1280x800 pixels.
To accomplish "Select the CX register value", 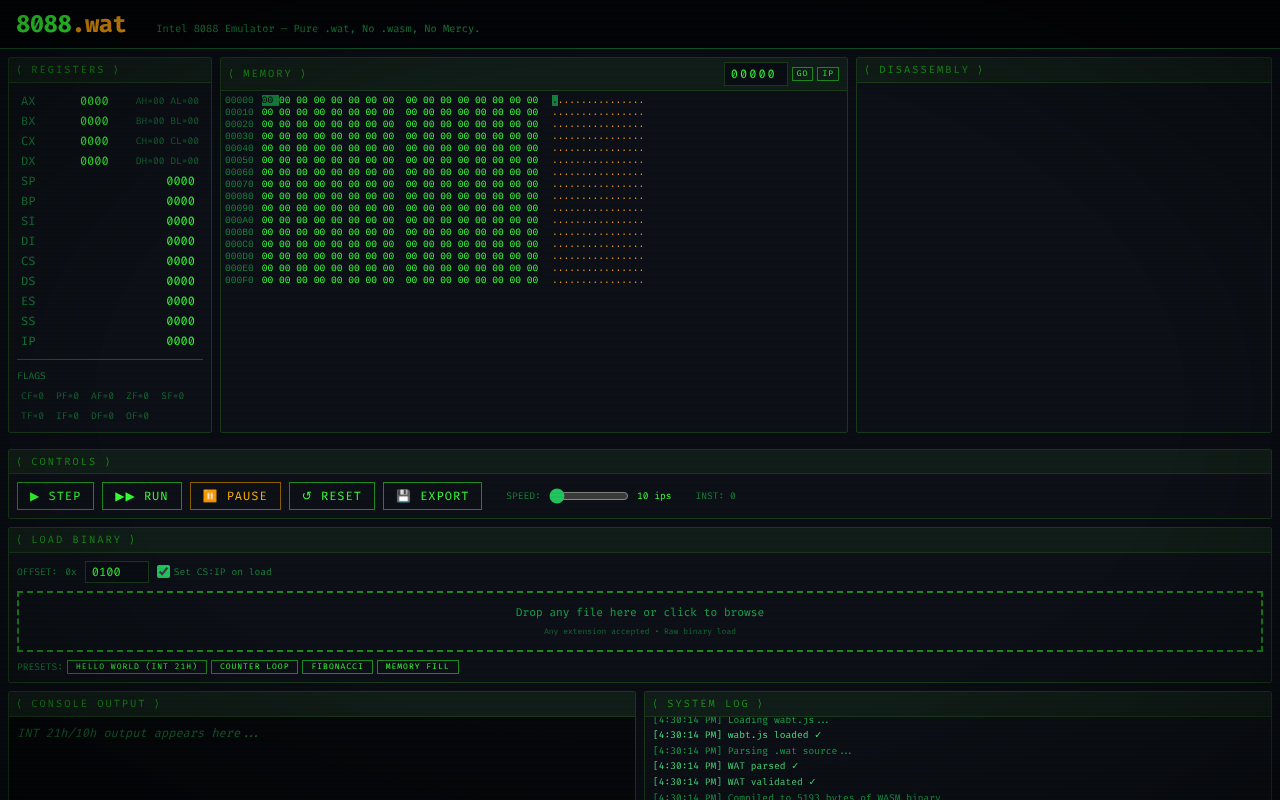I will pos(94,141).
